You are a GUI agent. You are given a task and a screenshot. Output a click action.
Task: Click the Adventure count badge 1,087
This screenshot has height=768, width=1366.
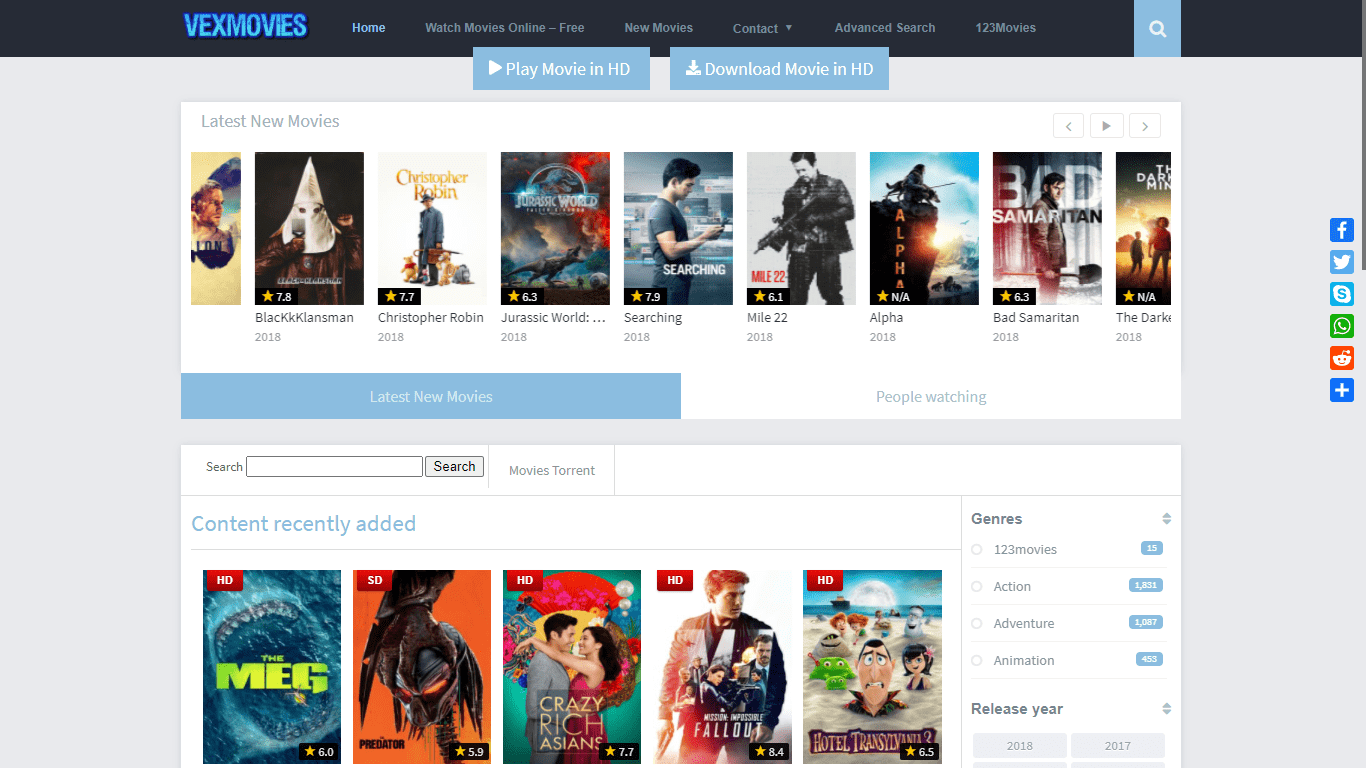[x=1146, y=622]
